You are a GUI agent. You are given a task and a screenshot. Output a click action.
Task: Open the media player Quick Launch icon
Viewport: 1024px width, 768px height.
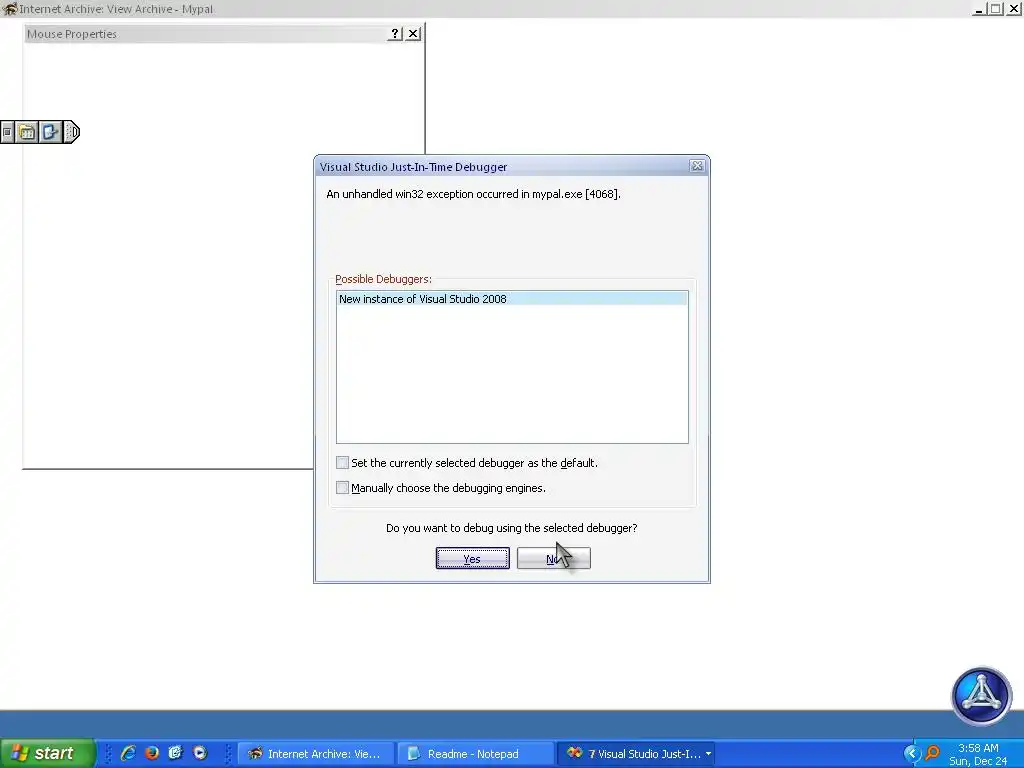coord(200,753)
